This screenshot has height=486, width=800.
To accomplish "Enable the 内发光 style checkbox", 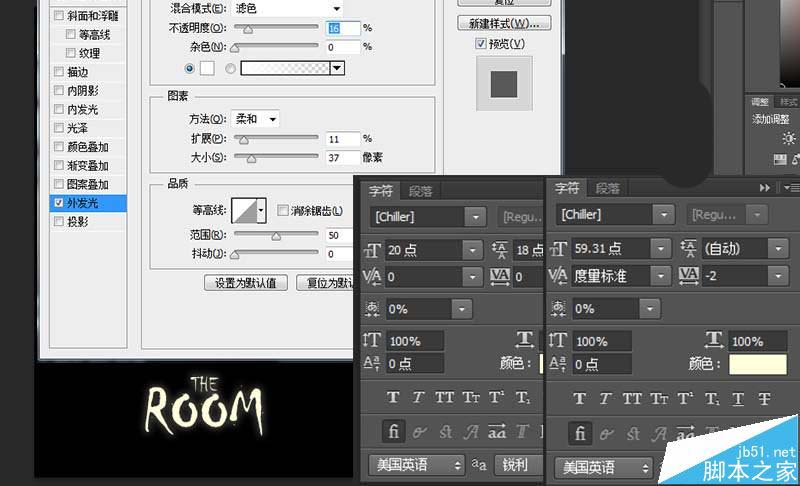I will 59,110.
